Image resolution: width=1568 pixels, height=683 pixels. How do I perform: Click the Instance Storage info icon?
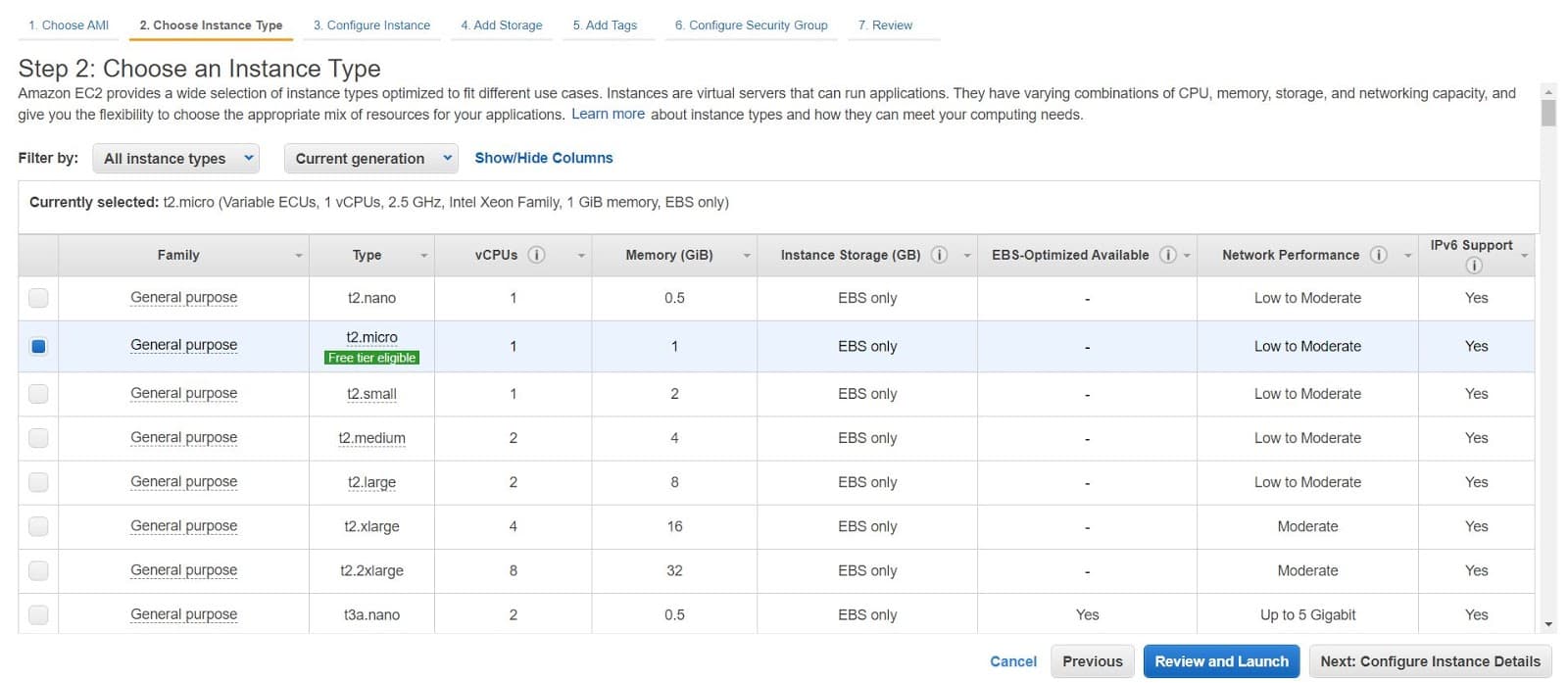[939, 255]
